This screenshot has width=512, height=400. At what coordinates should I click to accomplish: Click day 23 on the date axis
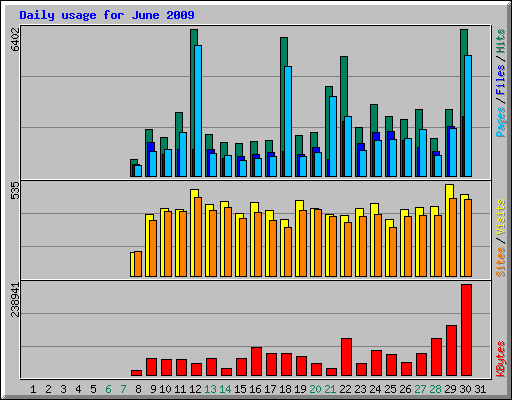click(360, 389)
